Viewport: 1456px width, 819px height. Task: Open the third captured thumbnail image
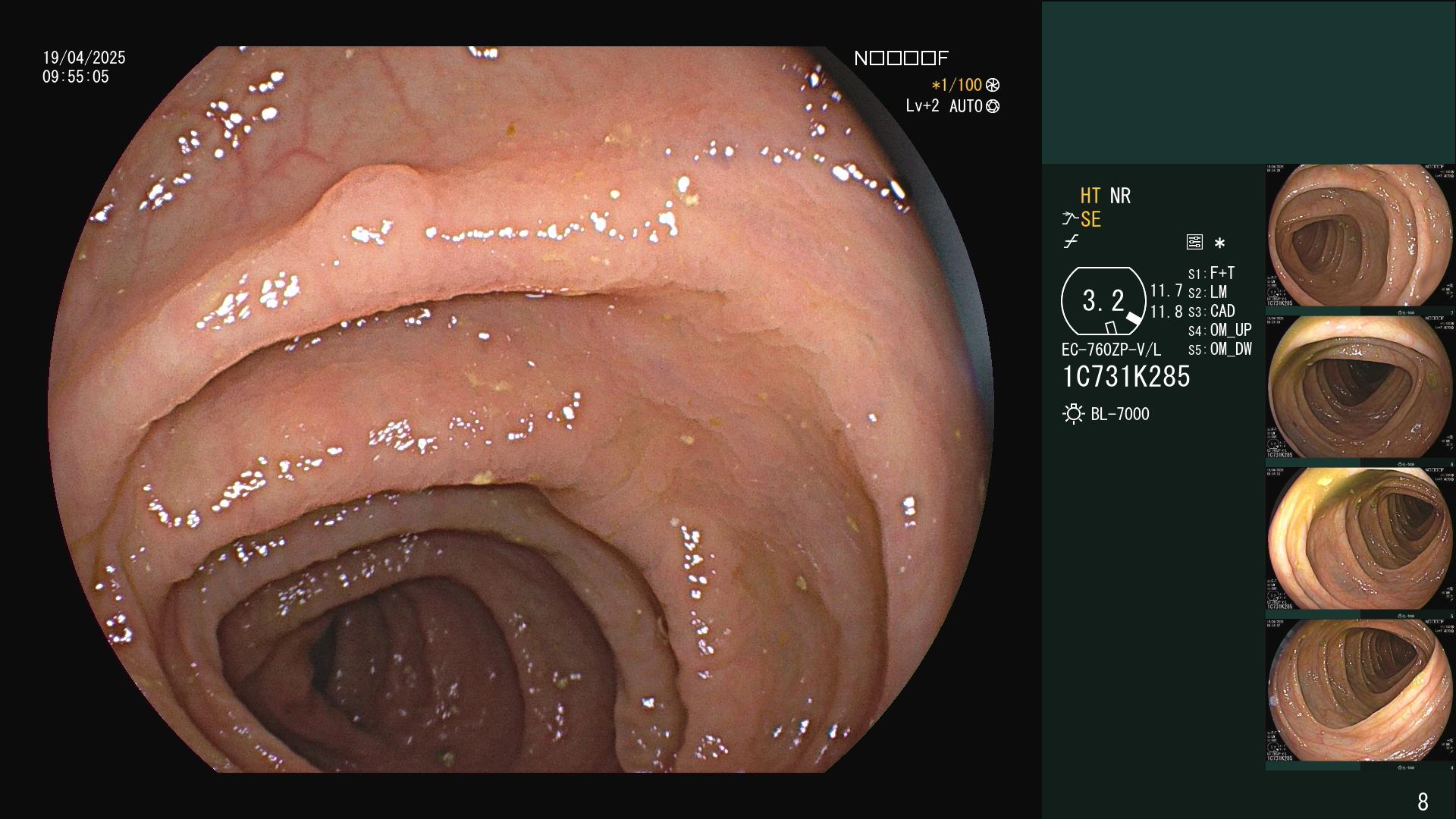click(1360, 539)
